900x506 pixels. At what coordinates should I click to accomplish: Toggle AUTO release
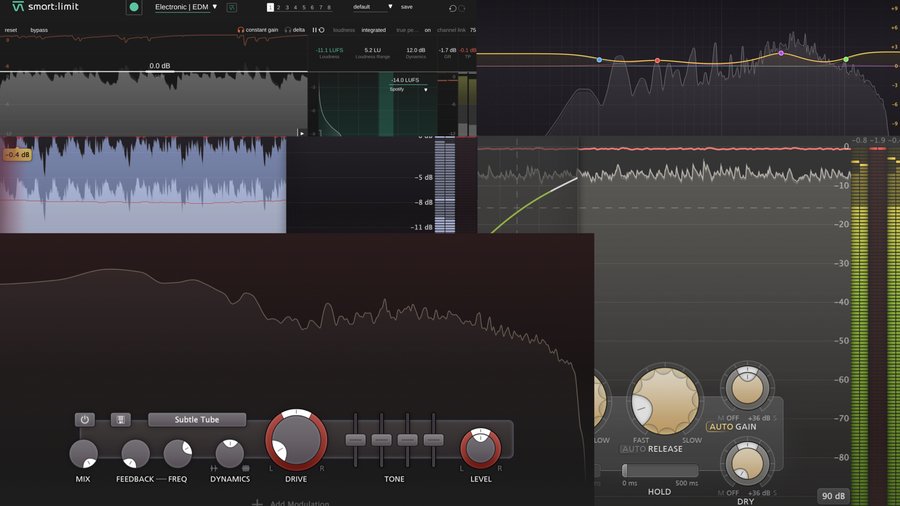click(634, 449)
